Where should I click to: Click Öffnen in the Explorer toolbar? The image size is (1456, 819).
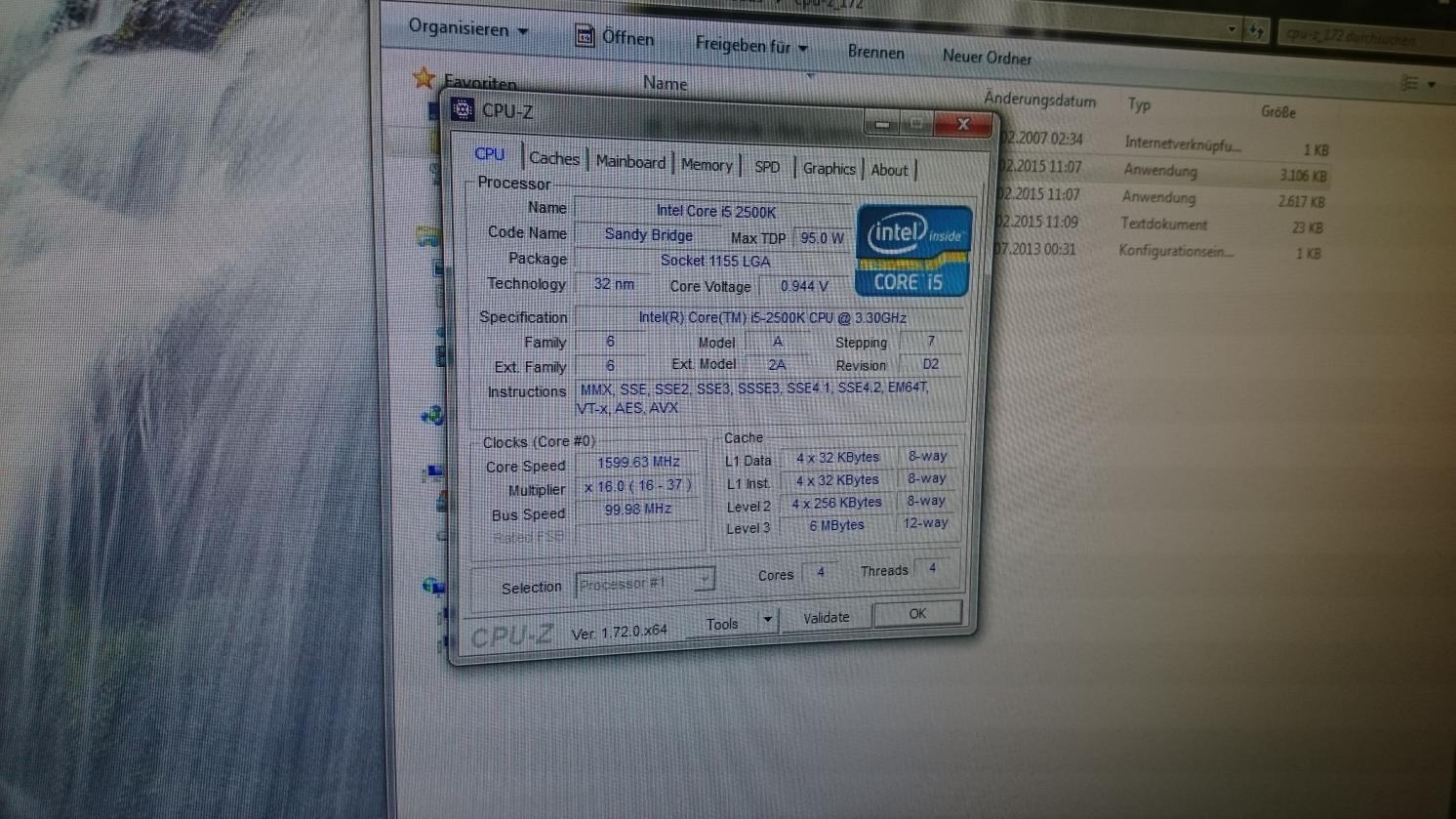tap(627, 38)
